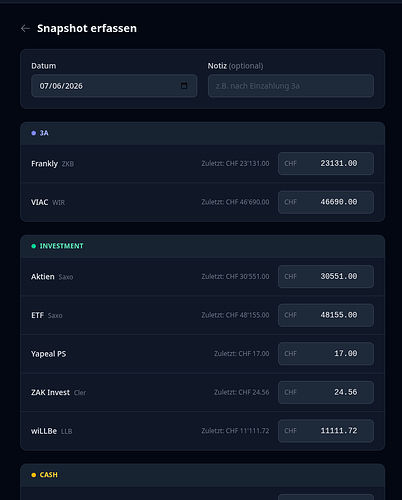402x500 pixels.
Task: Click the yellow CASH category dot
Action: [x=34, y=475]
